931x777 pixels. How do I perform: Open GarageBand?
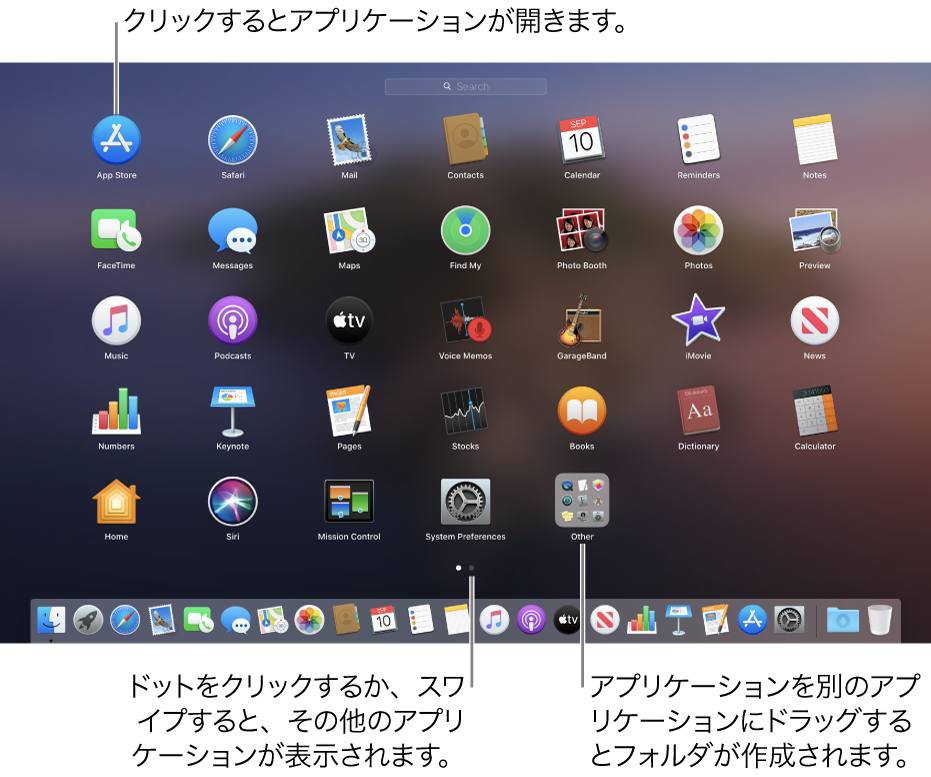(x=582, y=321)
